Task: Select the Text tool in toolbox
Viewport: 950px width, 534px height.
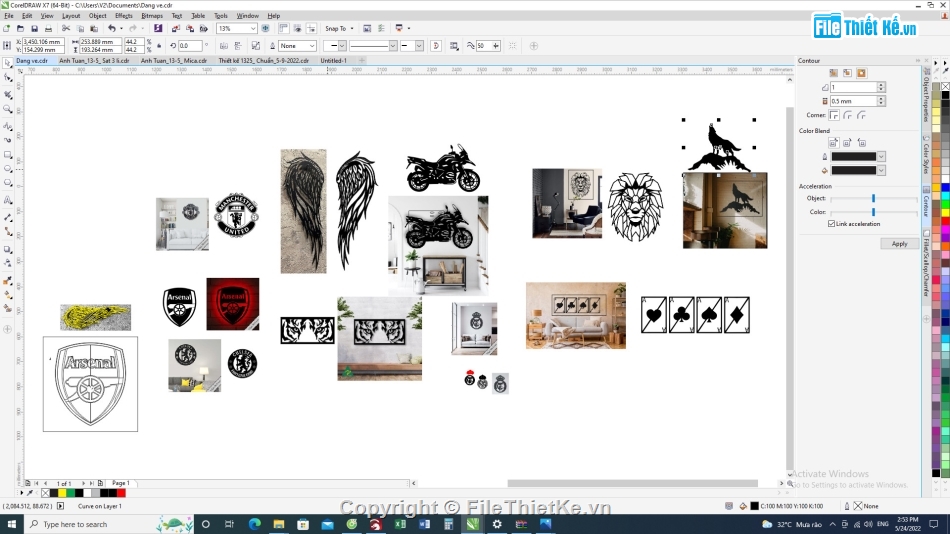Action: [x=8, y=199]
